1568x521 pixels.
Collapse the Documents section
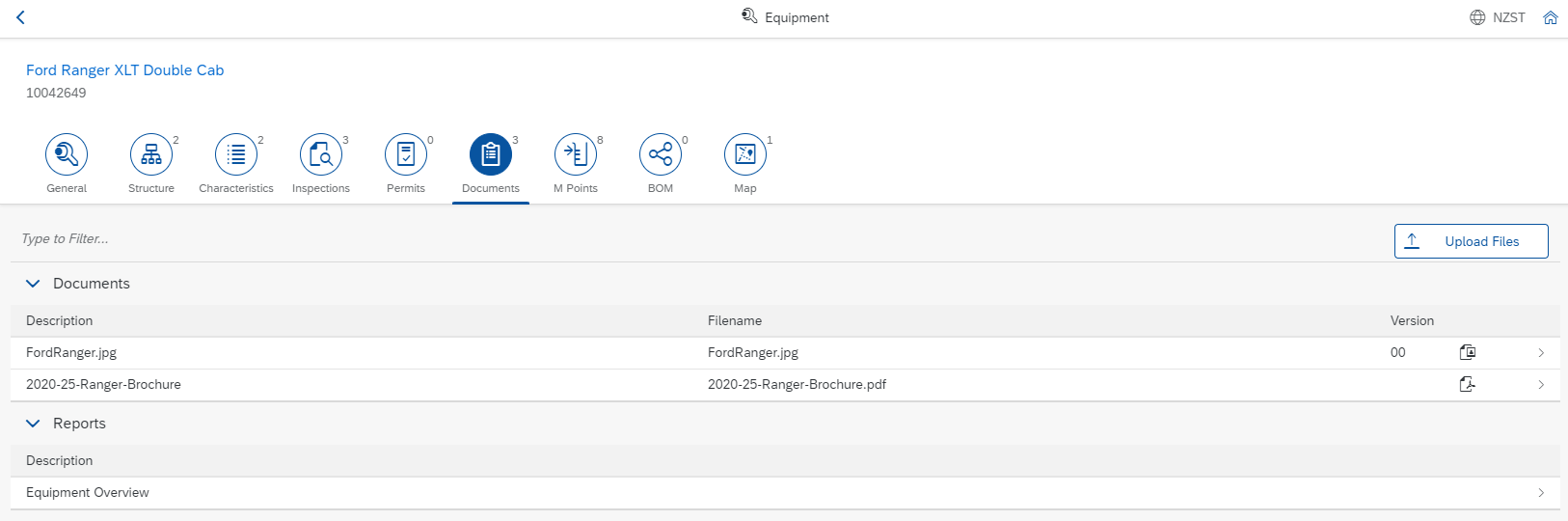33,284
